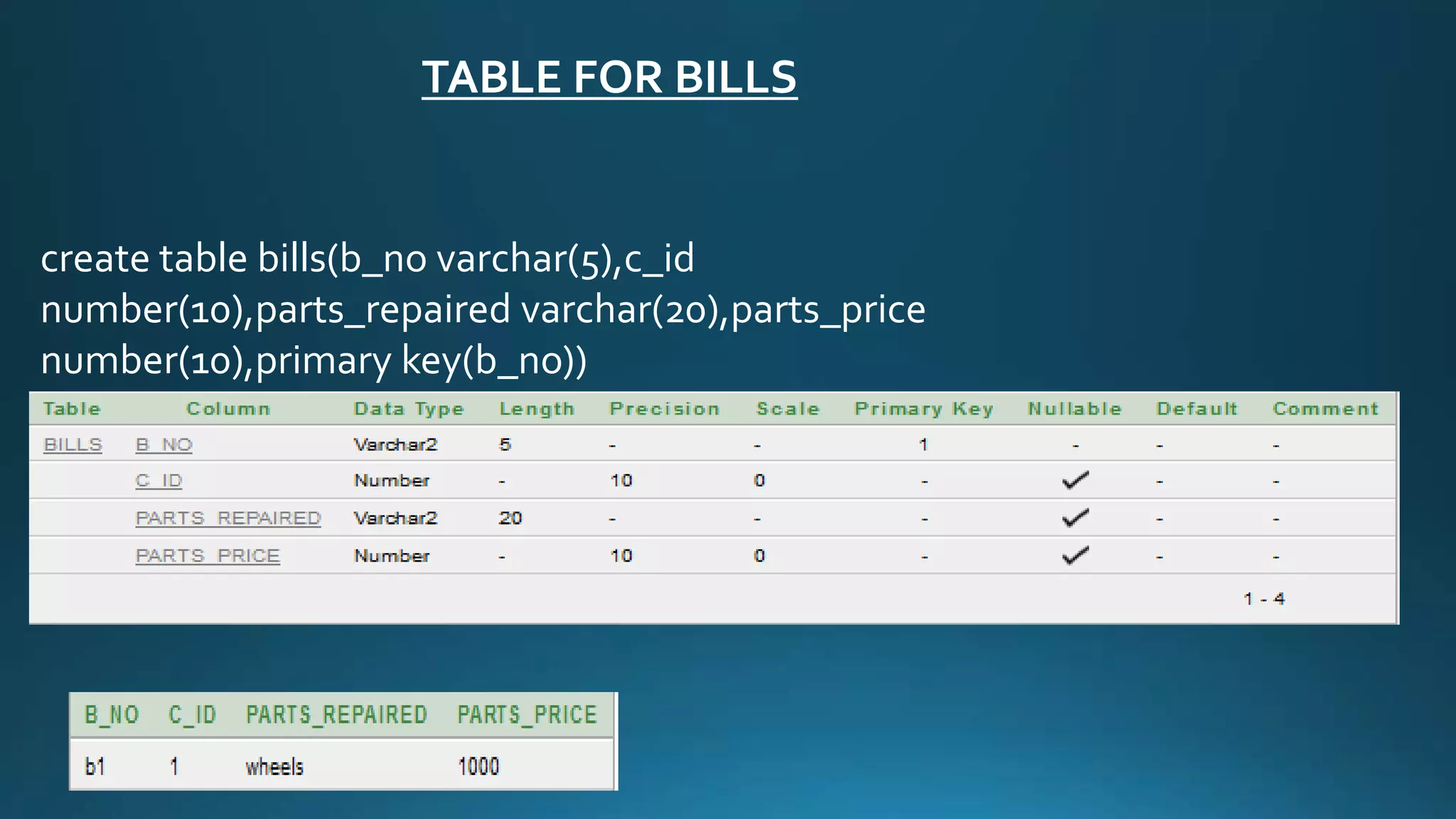Click the PARTS_PRICE header in results table
Screen dimensions: 1456x819
pyautogui.click(x=527, y=714)
